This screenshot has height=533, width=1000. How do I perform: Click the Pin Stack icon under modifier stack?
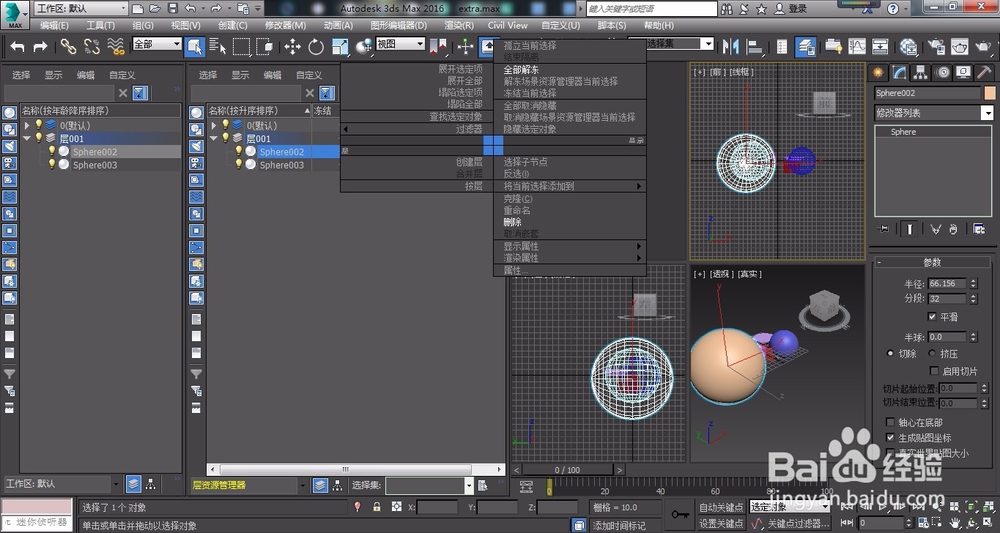[x=883, y=229]
